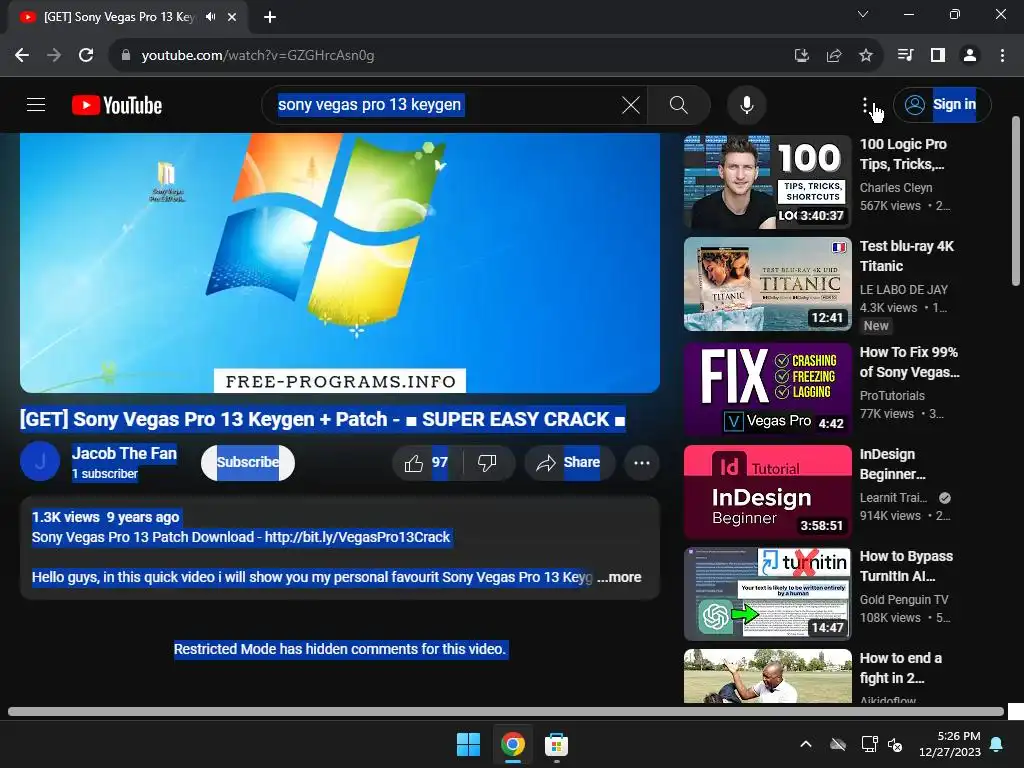Open tab search dropdown chevron
Image resolution: width=1024 pixels, height=768 pixels.
point(863,14)
